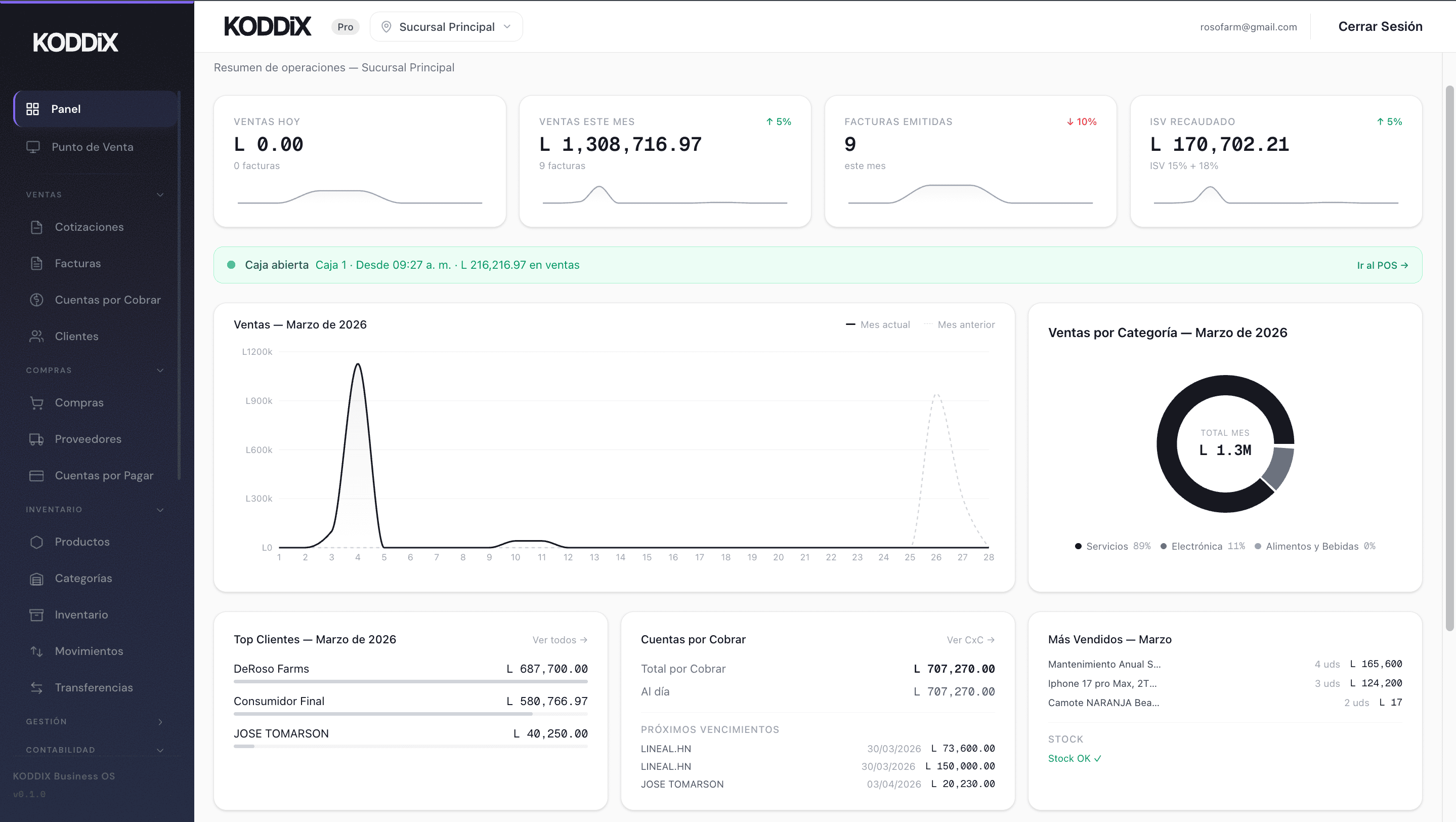Click Cerrar Sesión button
Viewport: 1456px width, 822px height.
point(1380,26)
